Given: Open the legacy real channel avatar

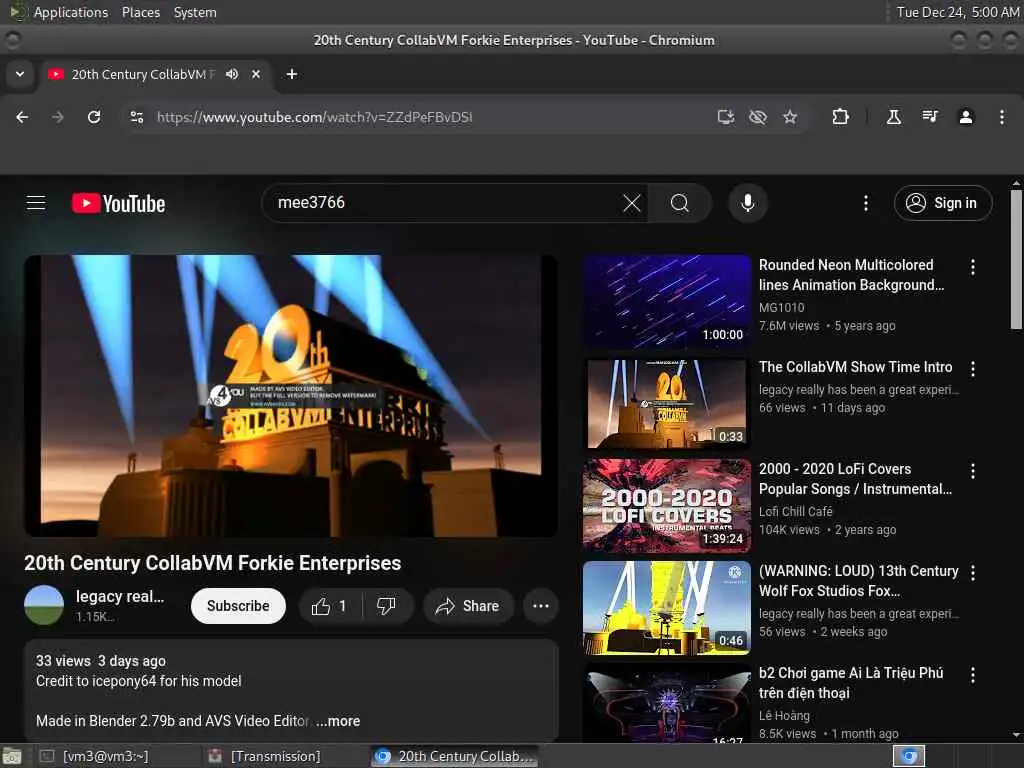Looking at the screenshot, I should pos(44,605).
